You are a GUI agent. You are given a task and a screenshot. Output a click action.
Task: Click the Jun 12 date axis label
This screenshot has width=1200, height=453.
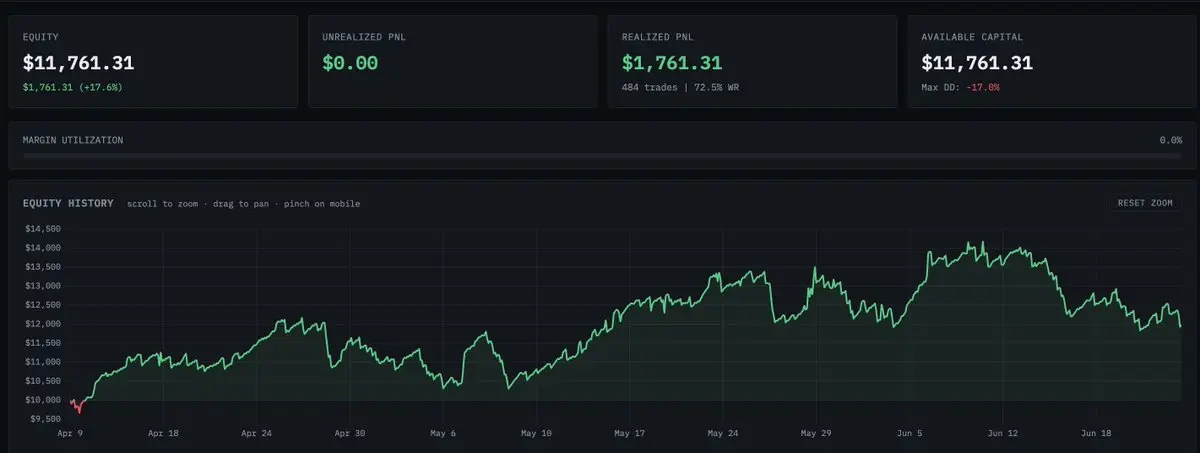1001,434
